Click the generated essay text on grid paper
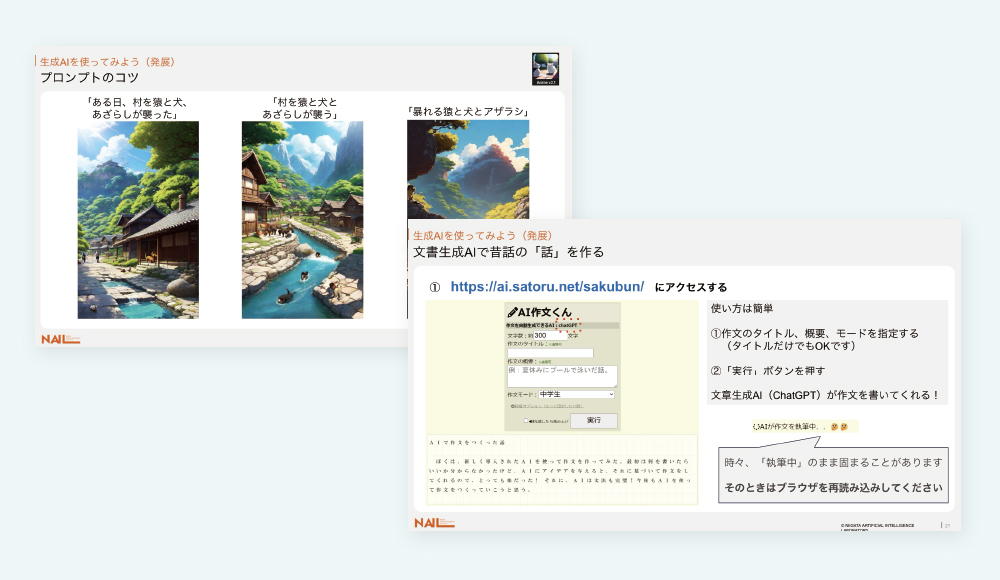 [x=542, y=475]
